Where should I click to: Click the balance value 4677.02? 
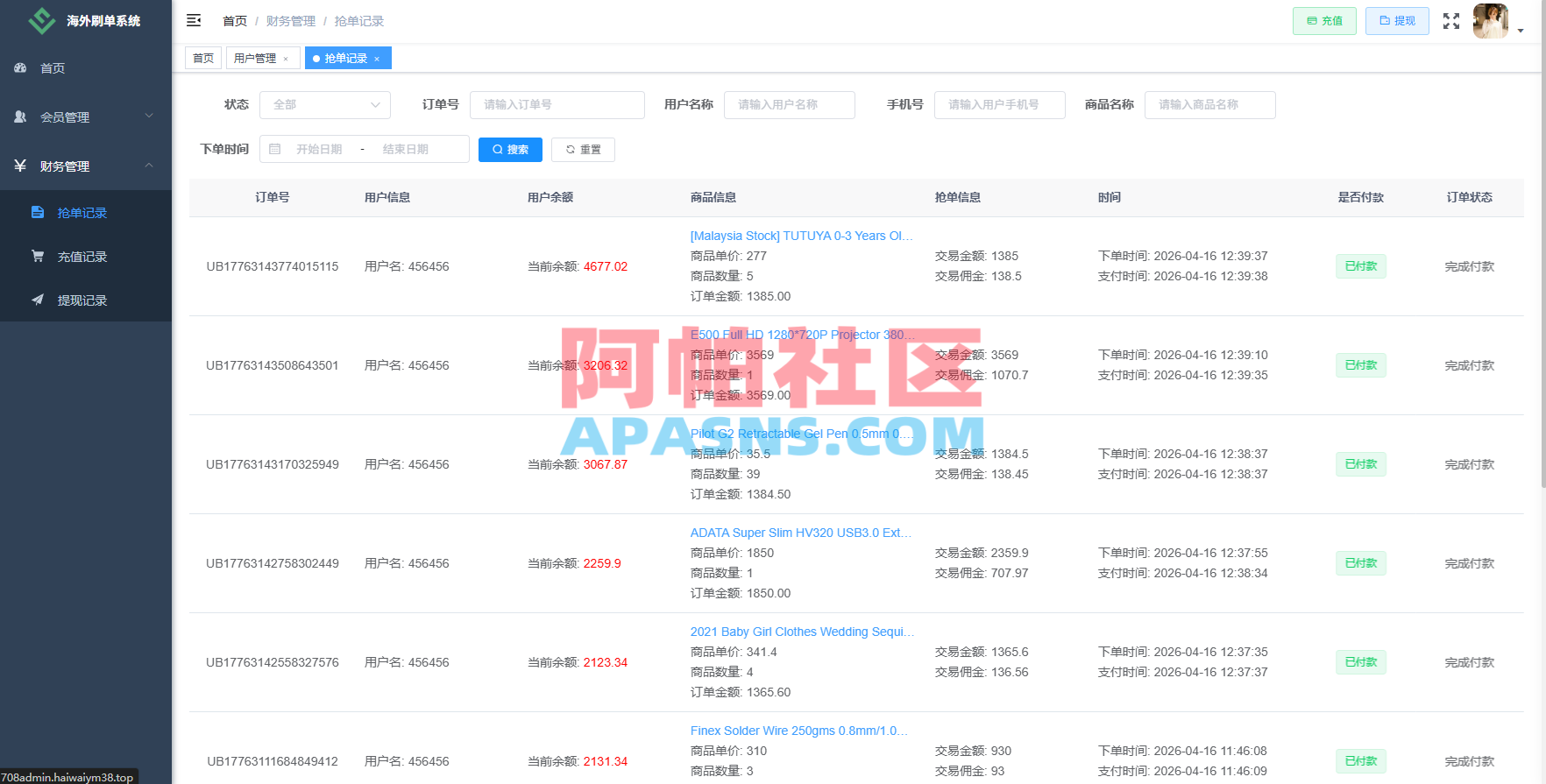click(x=606, y=266)
